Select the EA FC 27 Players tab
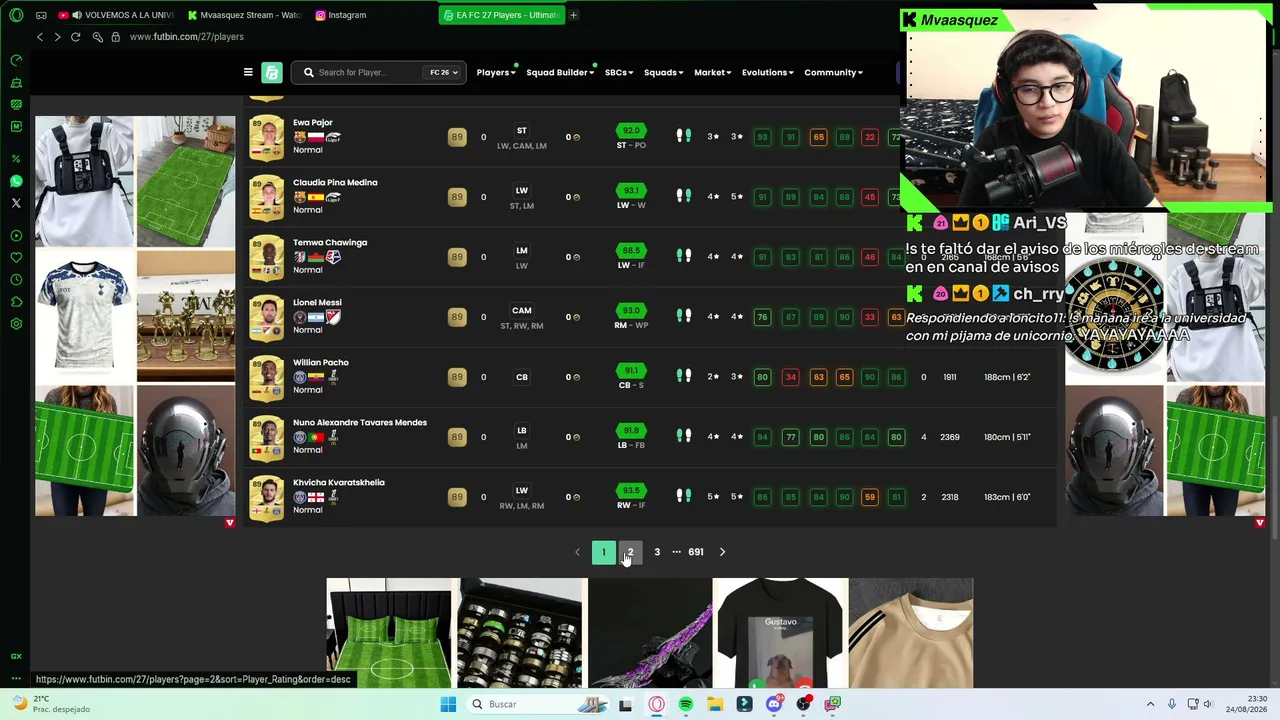1280x720 pixels. [500, 15]
